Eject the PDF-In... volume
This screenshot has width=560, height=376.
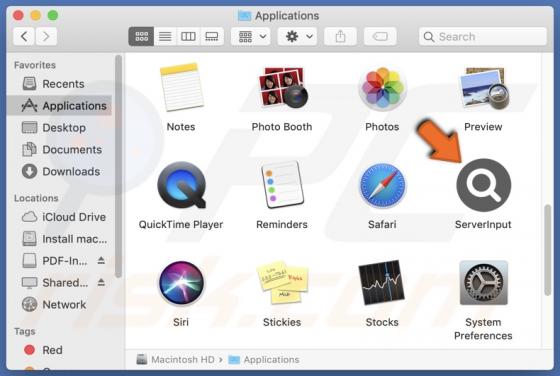[101, 261]
